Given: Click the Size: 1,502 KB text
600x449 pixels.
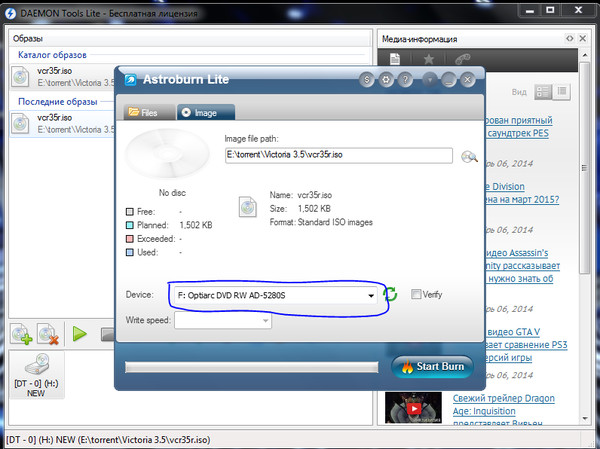Looking at the screenshot, I should click(300, 209).
